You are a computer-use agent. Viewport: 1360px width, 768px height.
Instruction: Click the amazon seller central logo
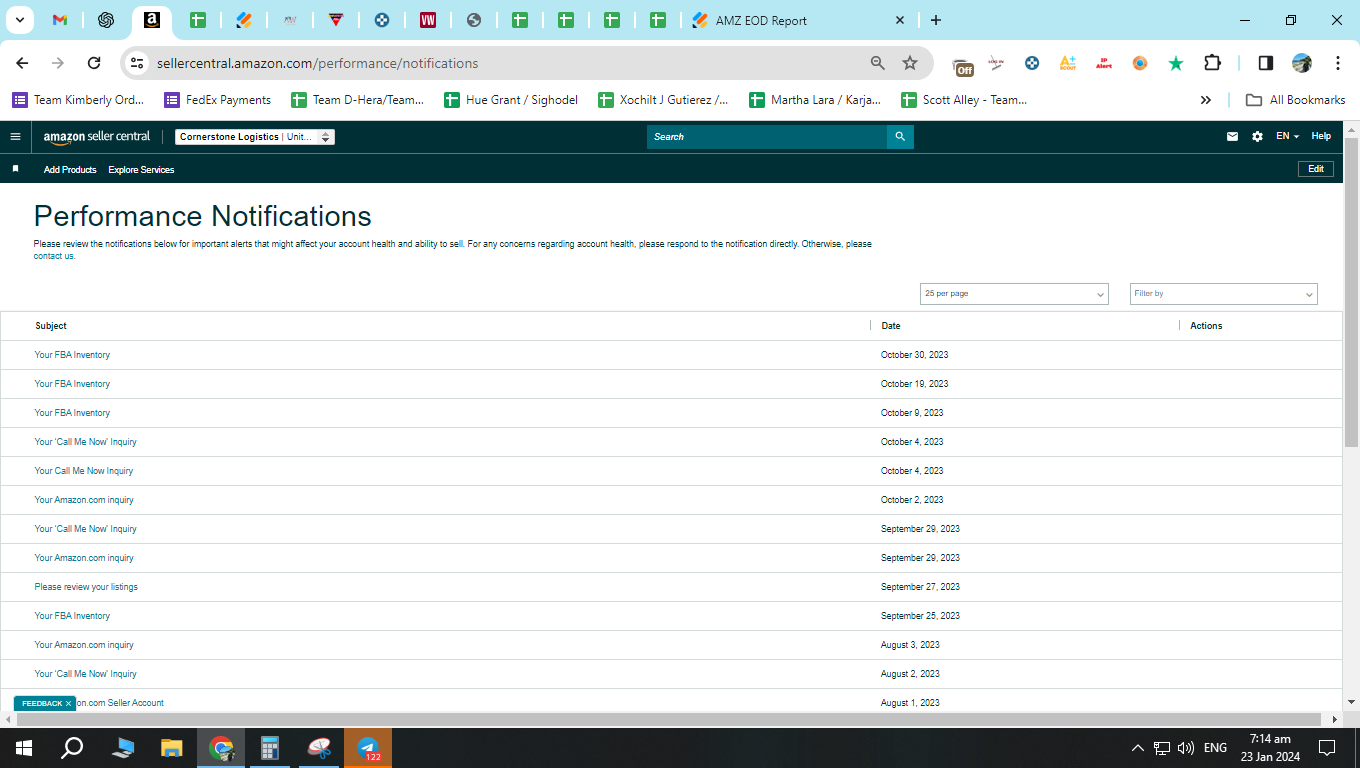[x=97, y=137]
